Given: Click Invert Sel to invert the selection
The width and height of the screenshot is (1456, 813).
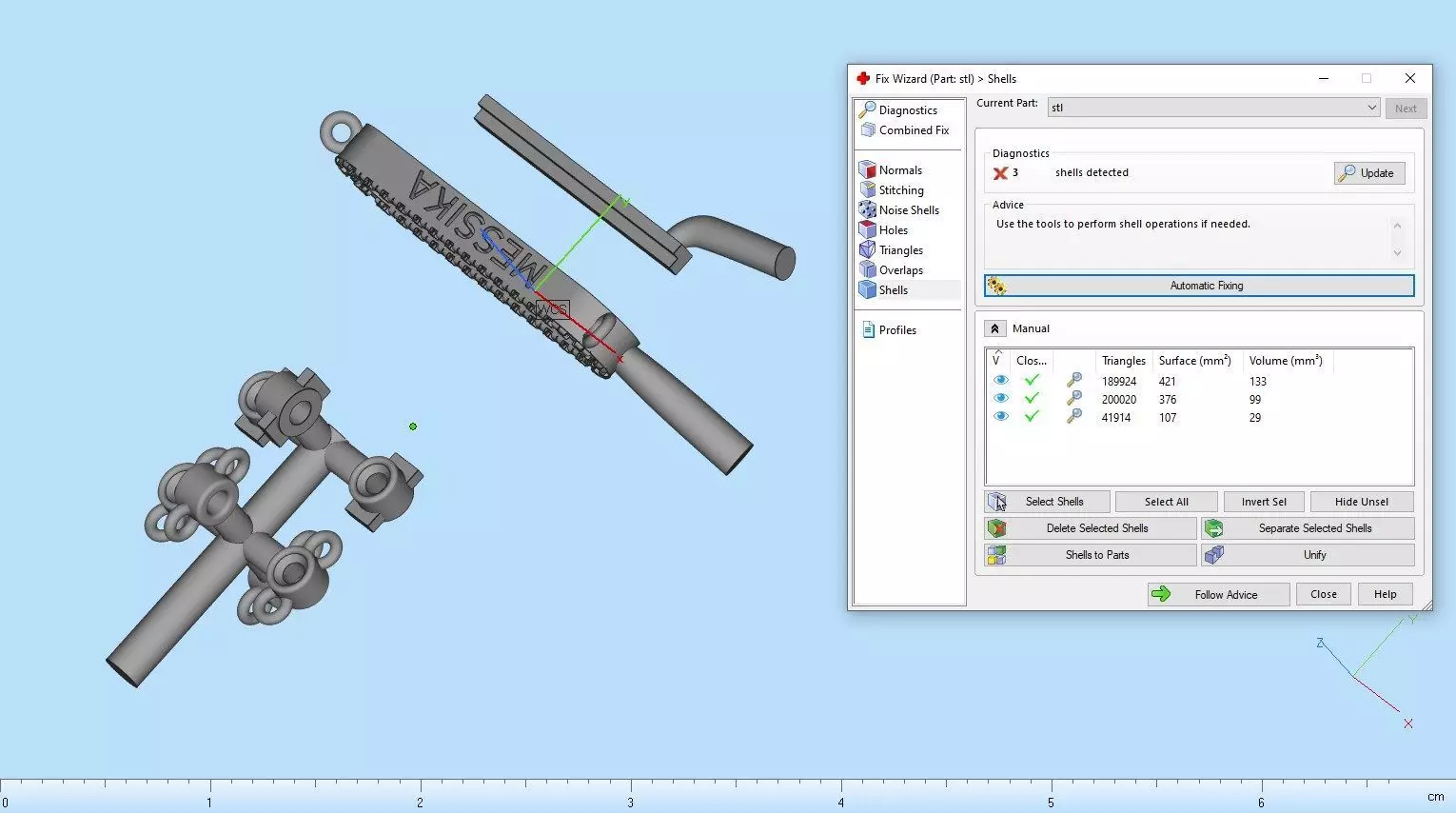Looking at the screenshot, I should coord(1263,502).
